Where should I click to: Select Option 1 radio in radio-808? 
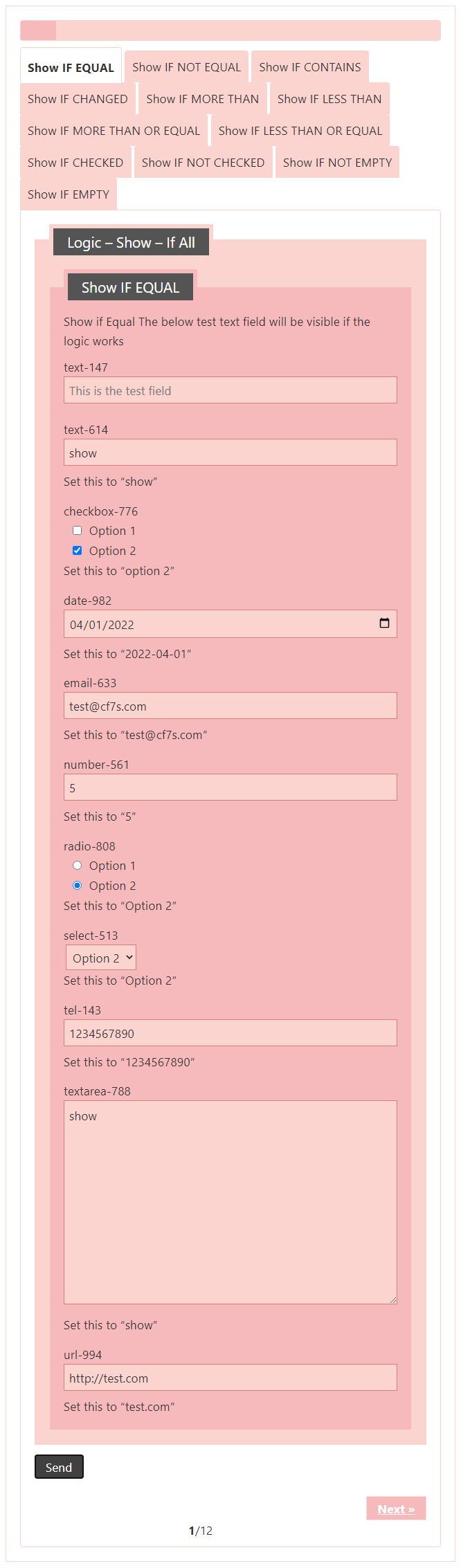[x=78, y=866]
